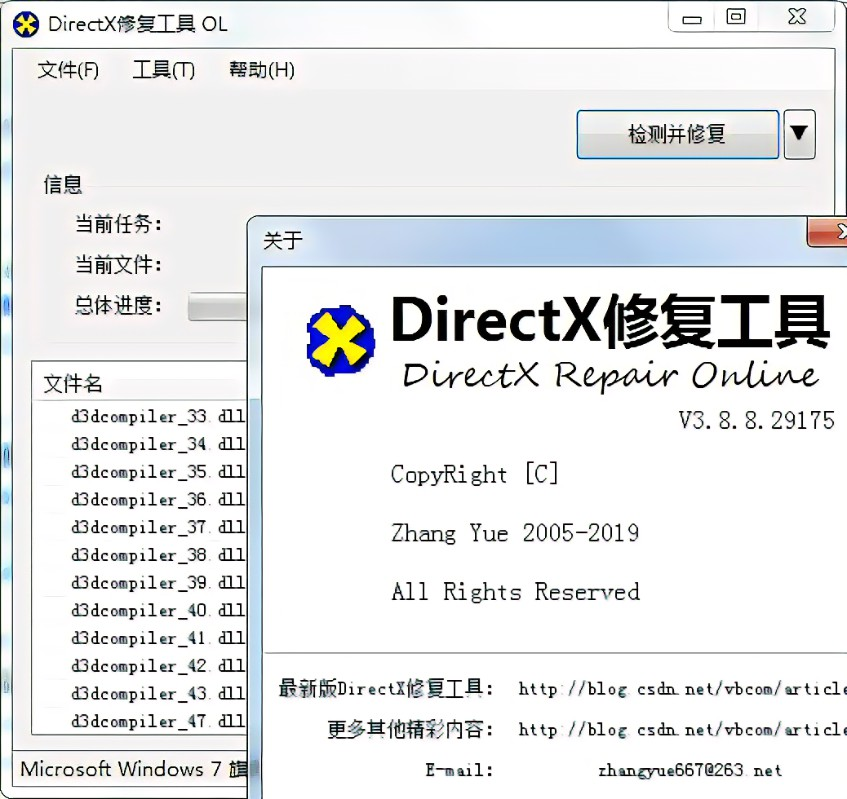This screenshot has width=847, height=799.
Task: Open the 帮助(H) menu
Action: (x=262, y=70)
